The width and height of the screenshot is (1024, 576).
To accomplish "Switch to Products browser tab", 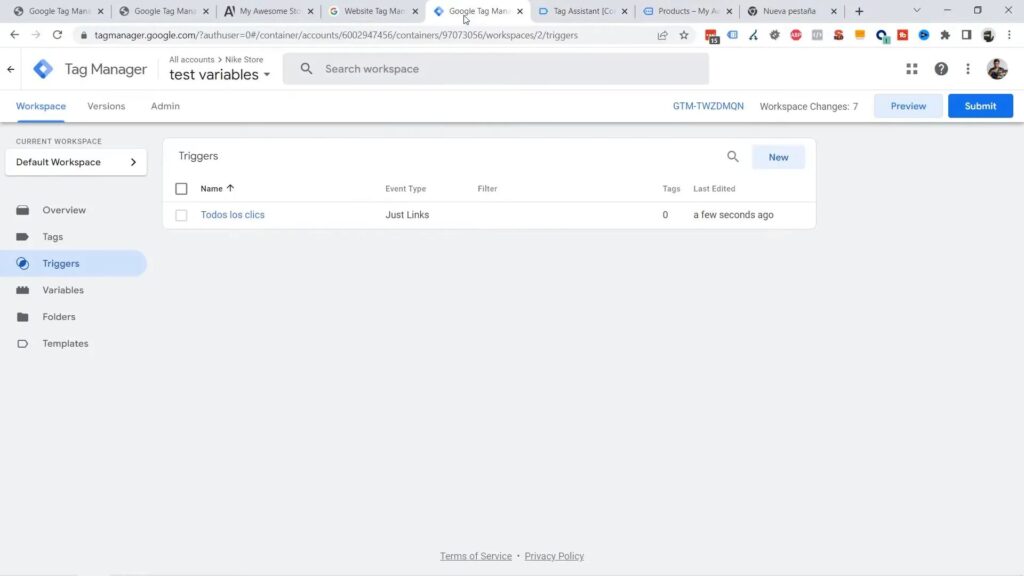I will coord(686,11).
